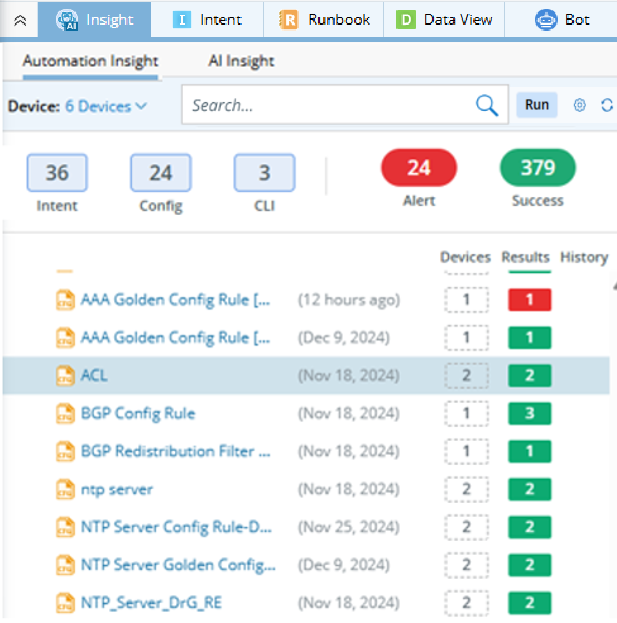Click result badge for NTP Server Config Rule-D
Image resolution: width=617 pixels, height=623 pixels.
[530, 527]
